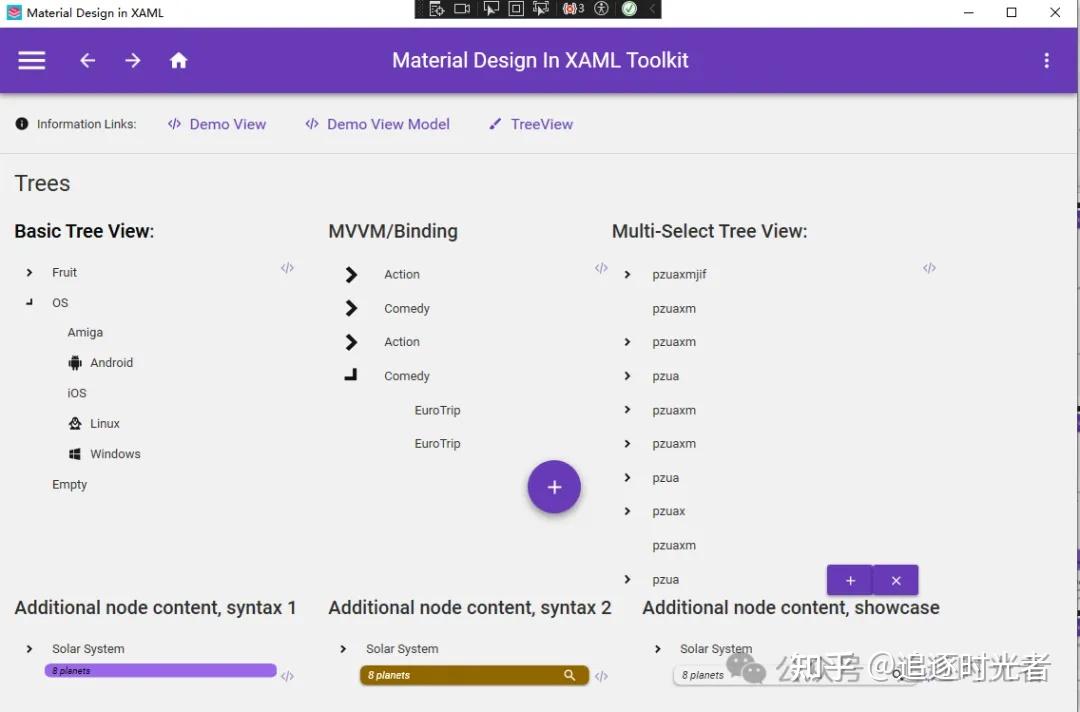Open the three-dot overflow menu
Screen dimensions: 1080x712
[1046, 60]
